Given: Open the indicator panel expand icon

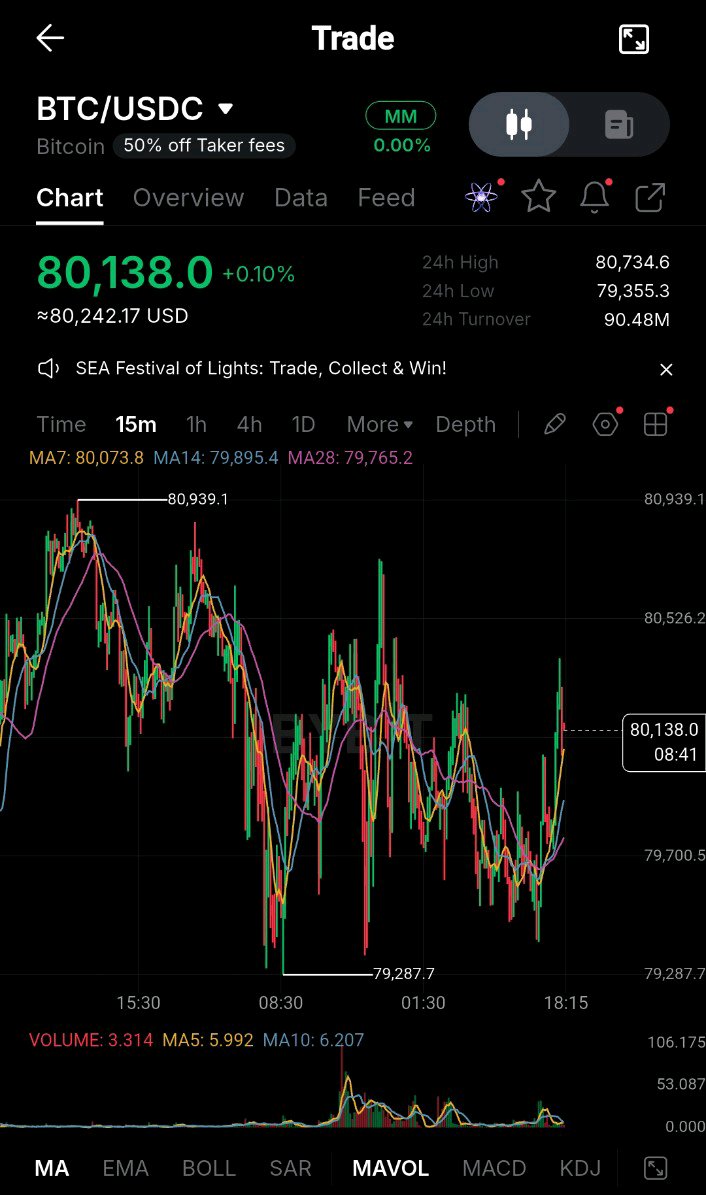Looking at the screenshot, I should point(656,1168).
